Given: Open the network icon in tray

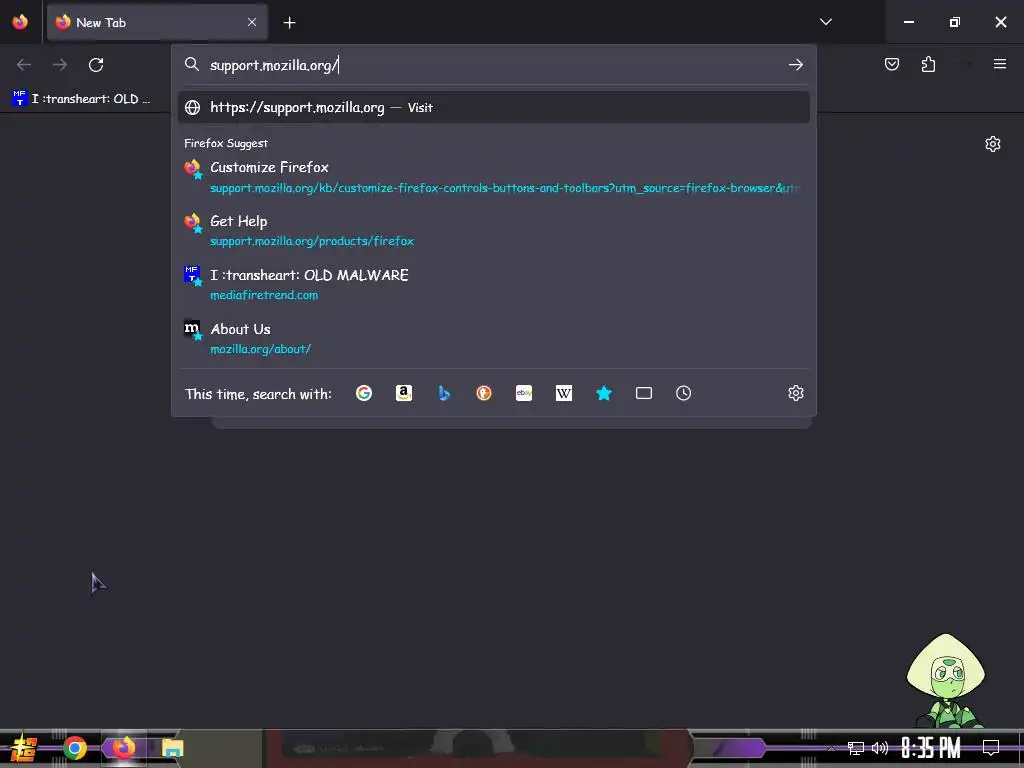Looking at the screenshot, I should click(855, 748).
